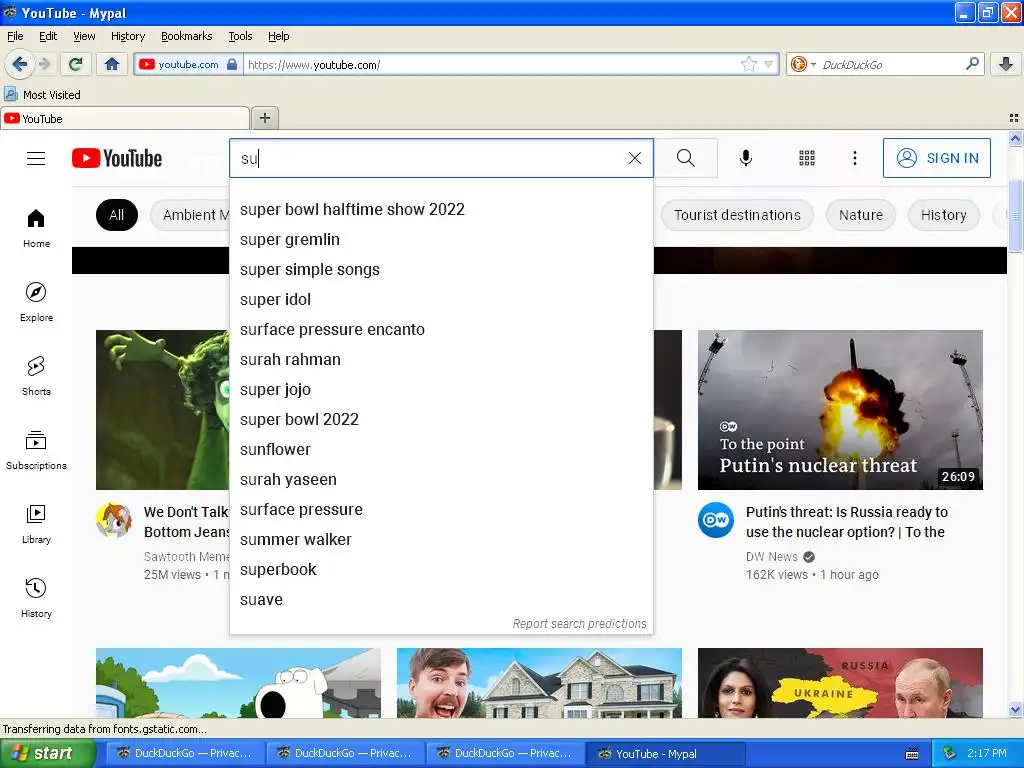
Task: Choose suggestion 'surah rahman'
Action: click(441, 360)
